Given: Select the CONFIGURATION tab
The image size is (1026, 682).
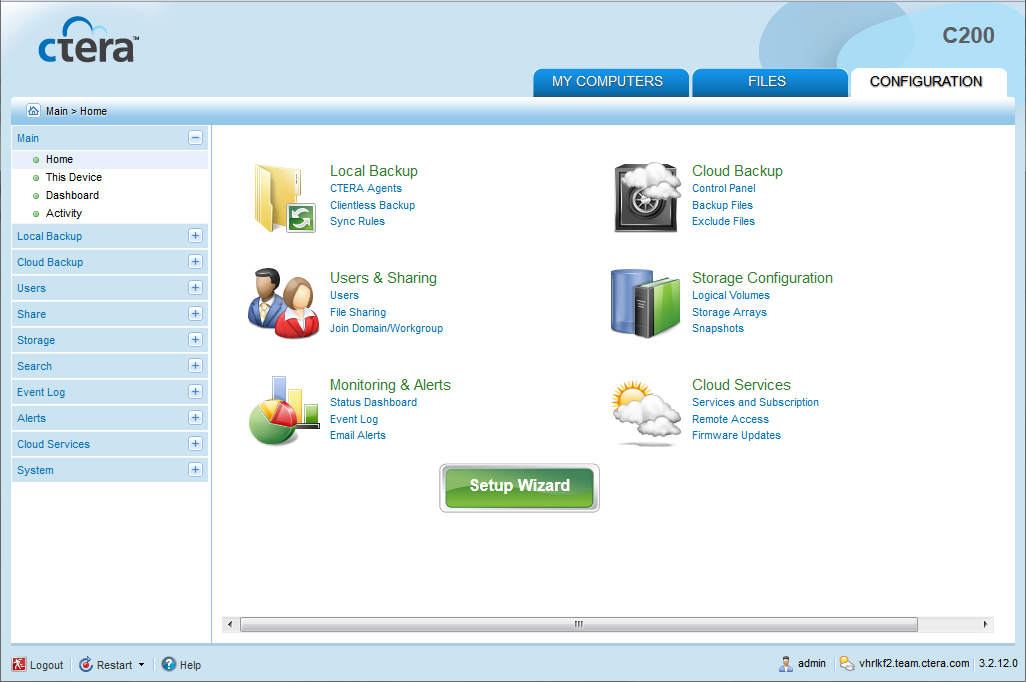Looking at the screenshot, I should pos(929,82).
